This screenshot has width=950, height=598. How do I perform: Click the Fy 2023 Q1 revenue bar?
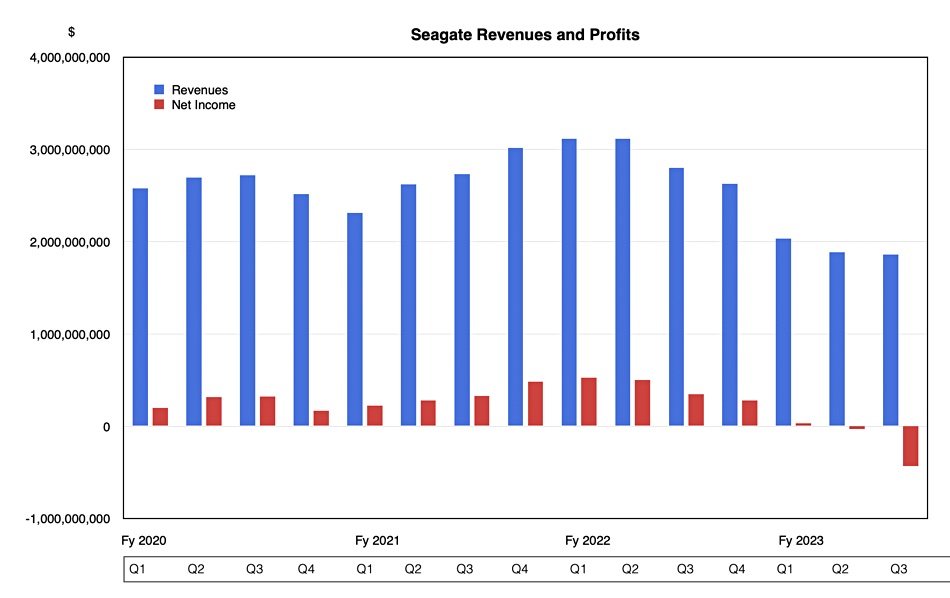point(783,333)
